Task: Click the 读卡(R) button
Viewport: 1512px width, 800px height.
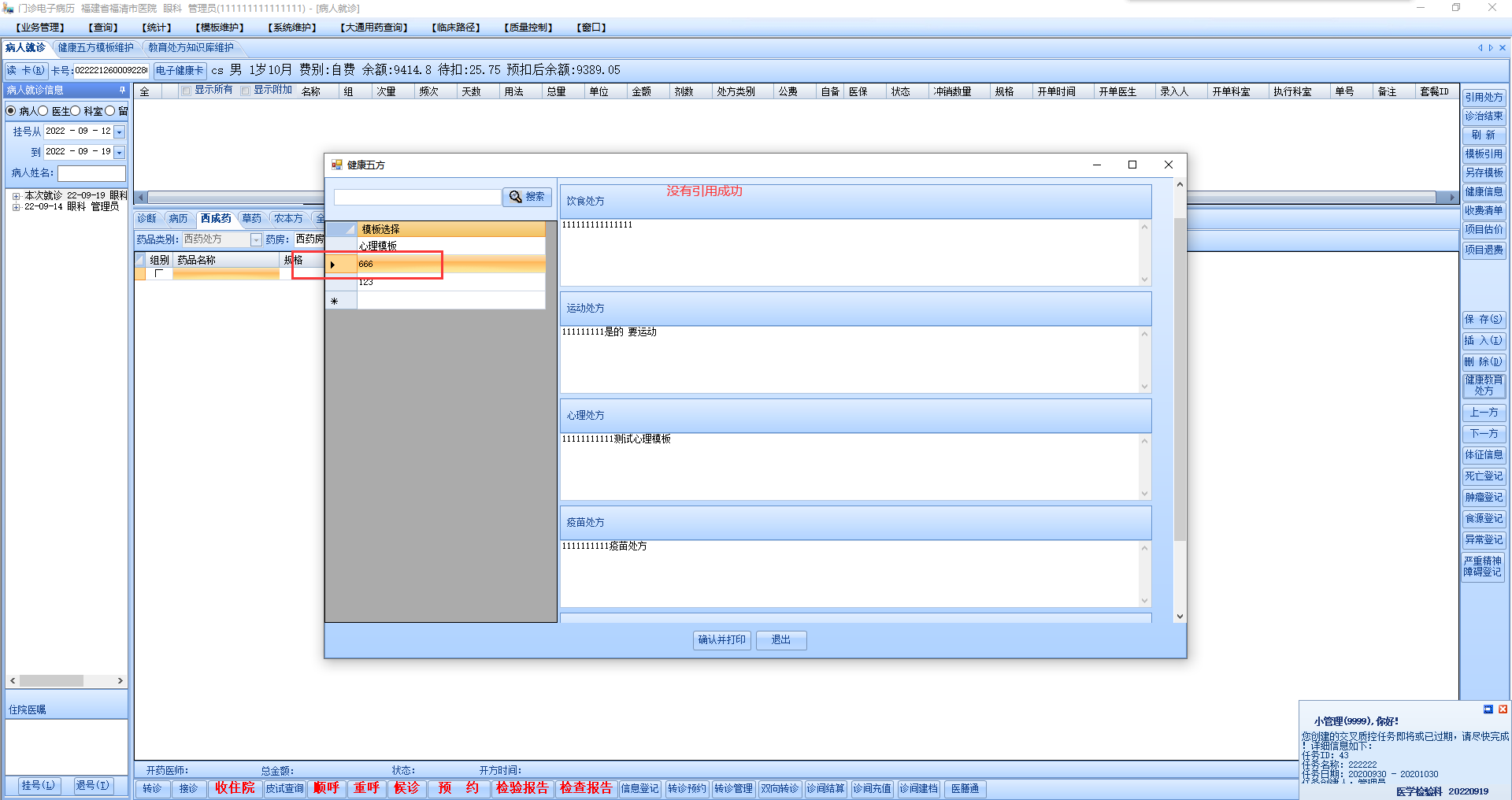Action: [26, 70]
